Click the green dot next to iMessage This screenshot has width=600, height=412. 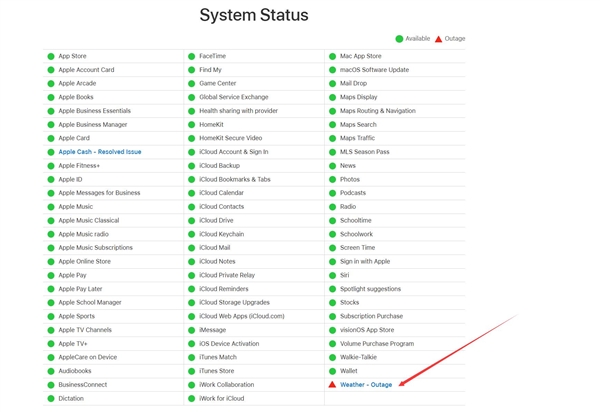pos(191,329)
